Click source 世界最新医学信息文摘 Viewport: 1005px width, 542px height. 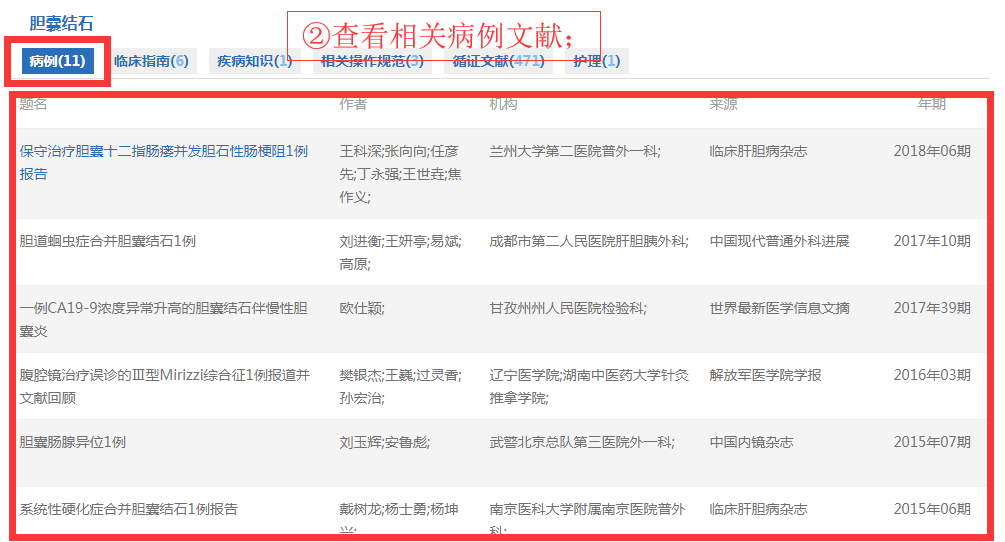[779, 308]
